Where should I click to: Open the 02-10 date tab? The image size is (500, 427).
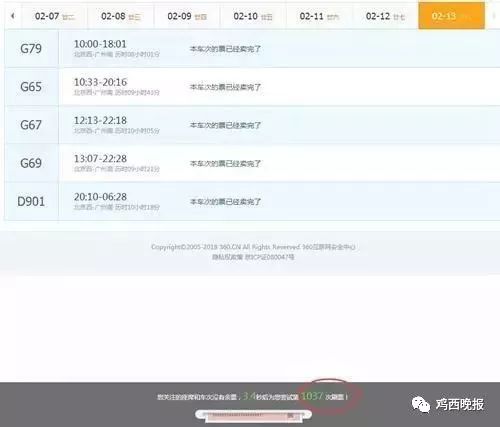point(253,16)
